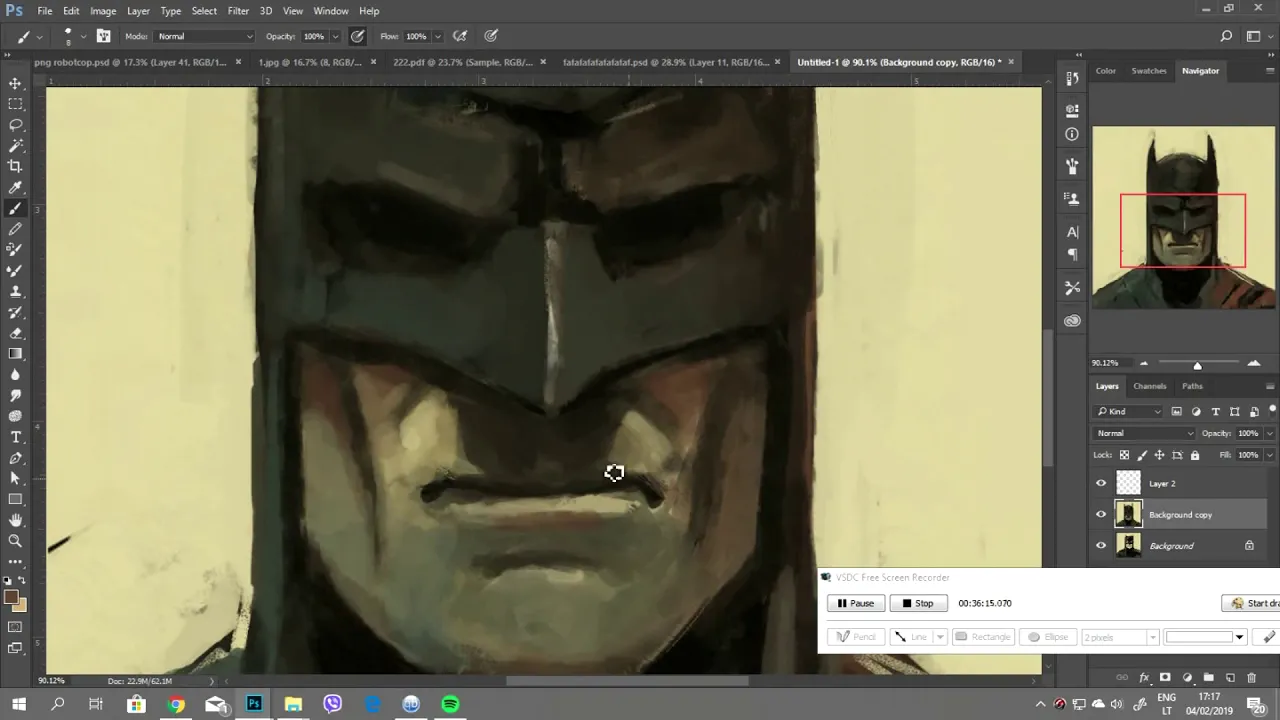Open the Paragraph panel icon
The image size is (1280, 720).
pos(1072,255)
